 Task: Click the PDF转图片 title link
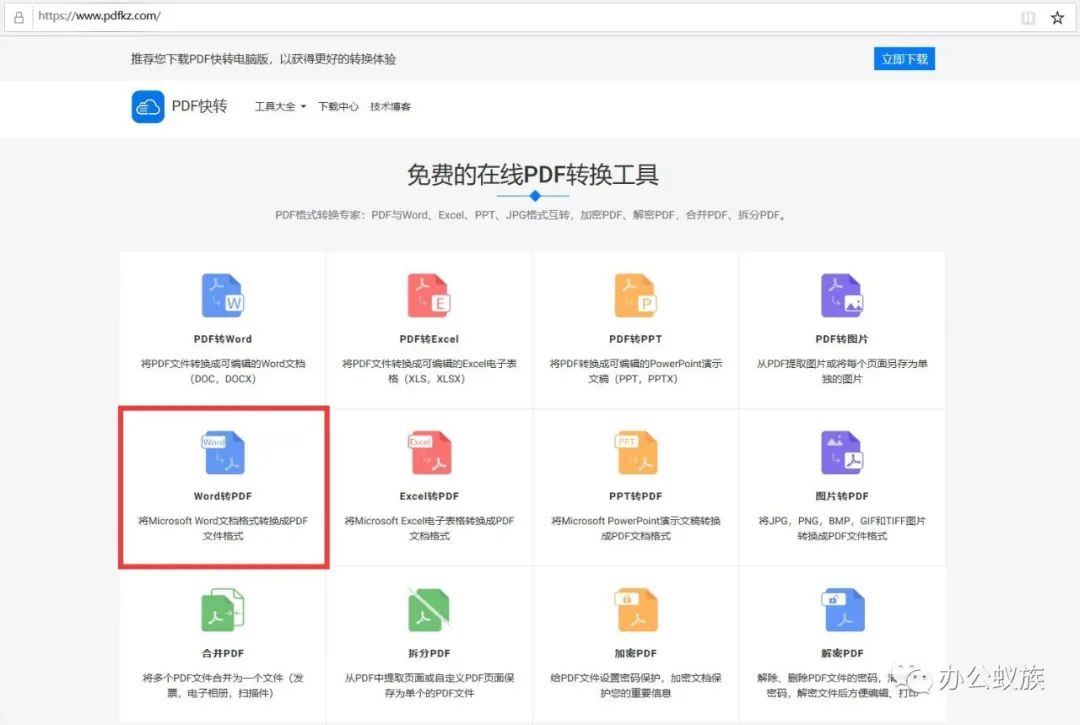click(842, 339)
